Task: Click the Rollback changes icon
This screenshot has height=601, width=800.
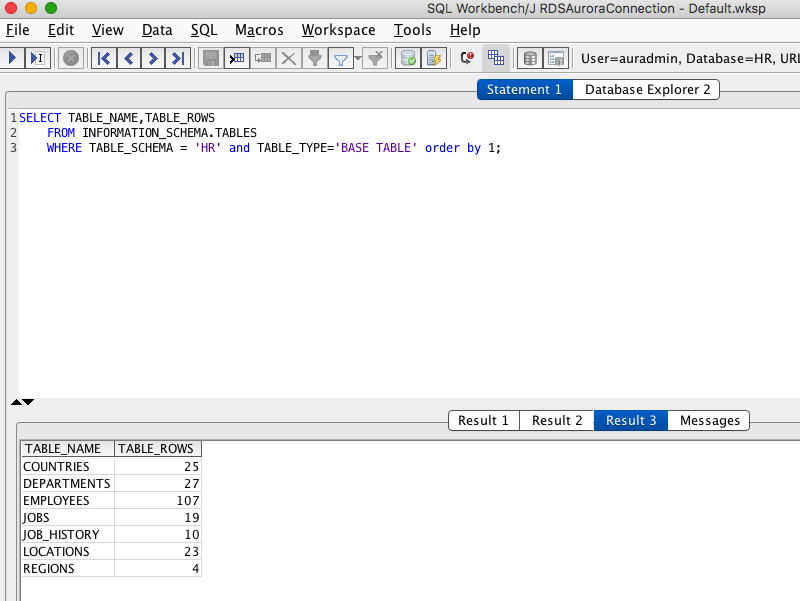Action: (433, 58)
